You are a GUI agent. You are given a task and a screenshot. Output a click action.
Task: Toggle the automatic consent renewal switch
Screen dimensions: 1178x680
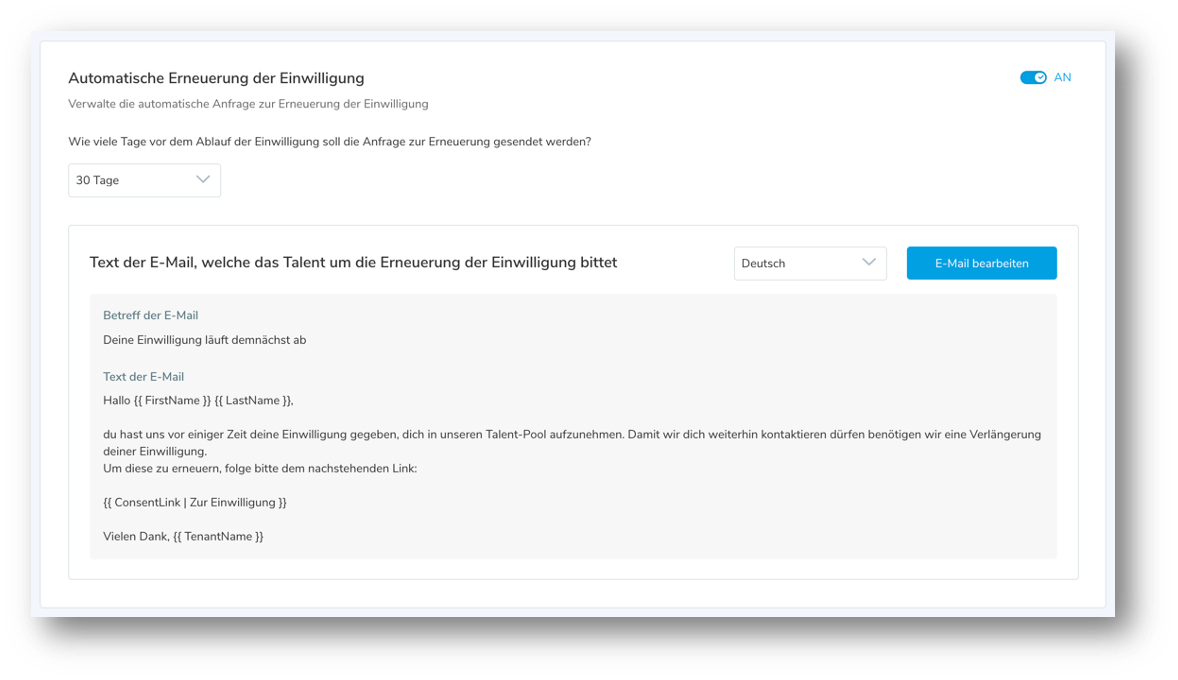[x=1032, y=78]
